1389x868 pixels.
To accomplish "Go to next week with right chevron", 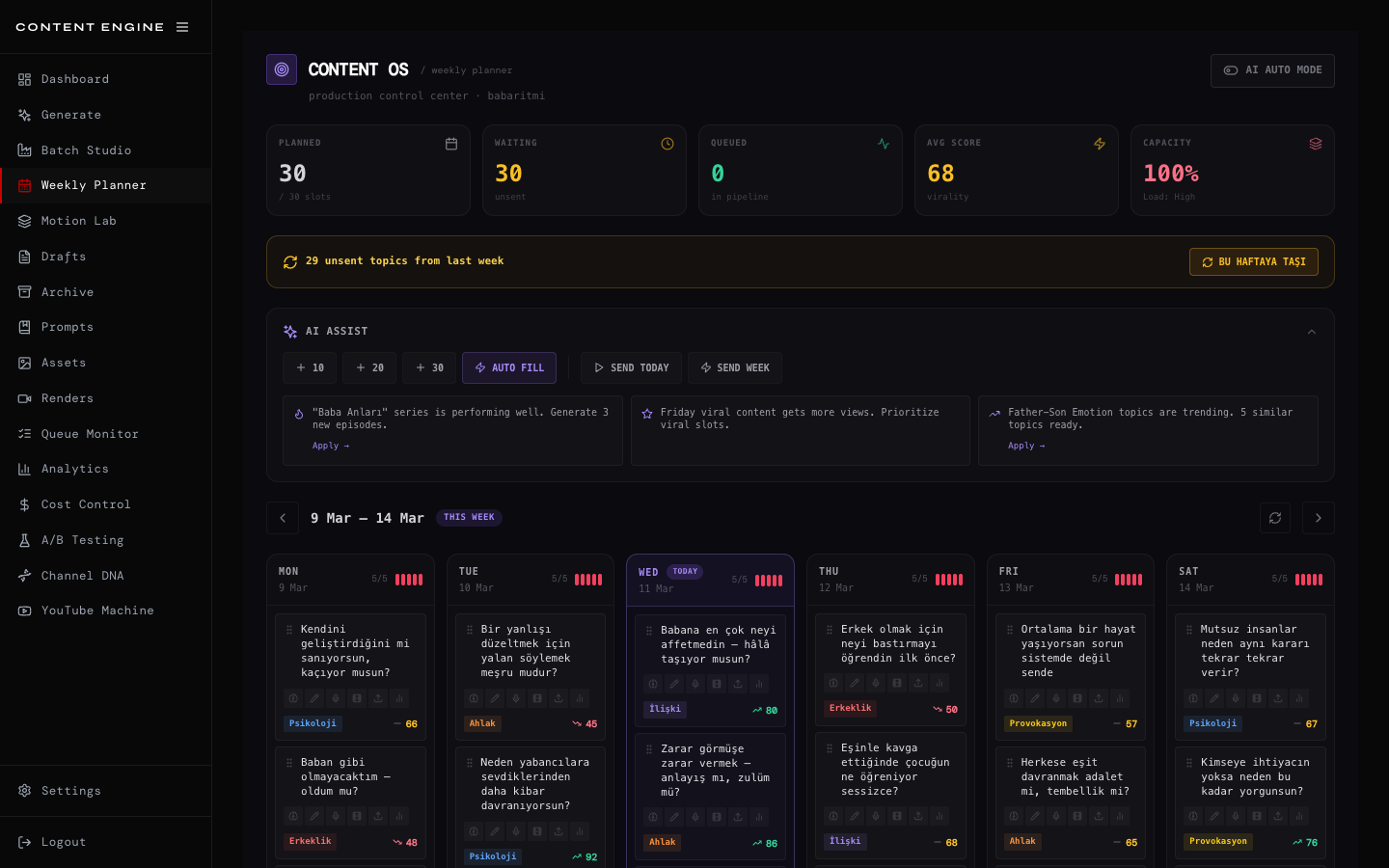I will click(x=1318, y=518).
